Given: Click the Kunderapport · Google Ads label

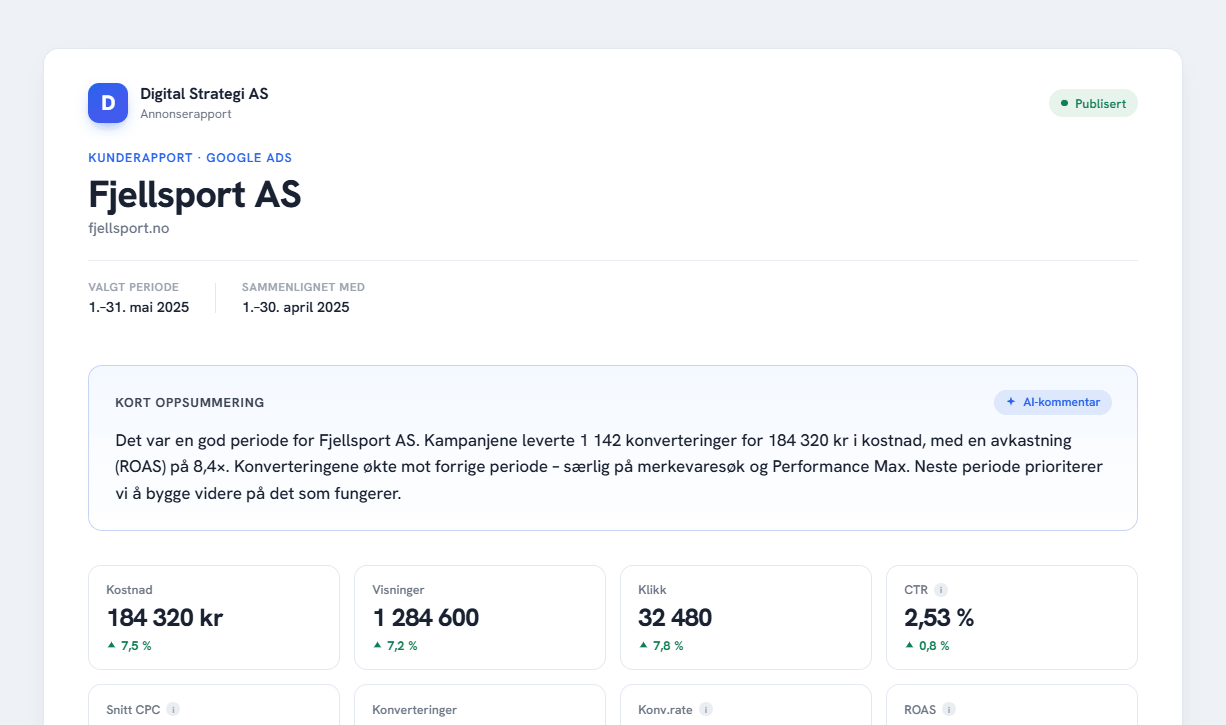Looking at the screenshot, I should (190, 158).
